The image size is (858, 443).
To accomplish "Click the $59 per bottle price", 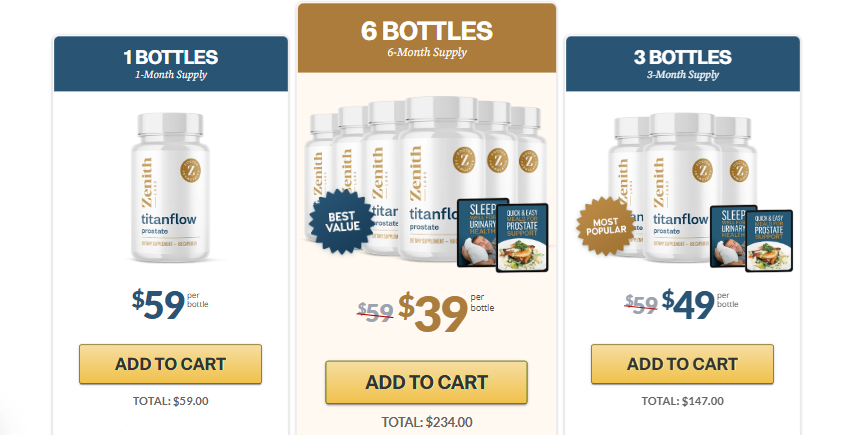I will click(x=160, y=305).
